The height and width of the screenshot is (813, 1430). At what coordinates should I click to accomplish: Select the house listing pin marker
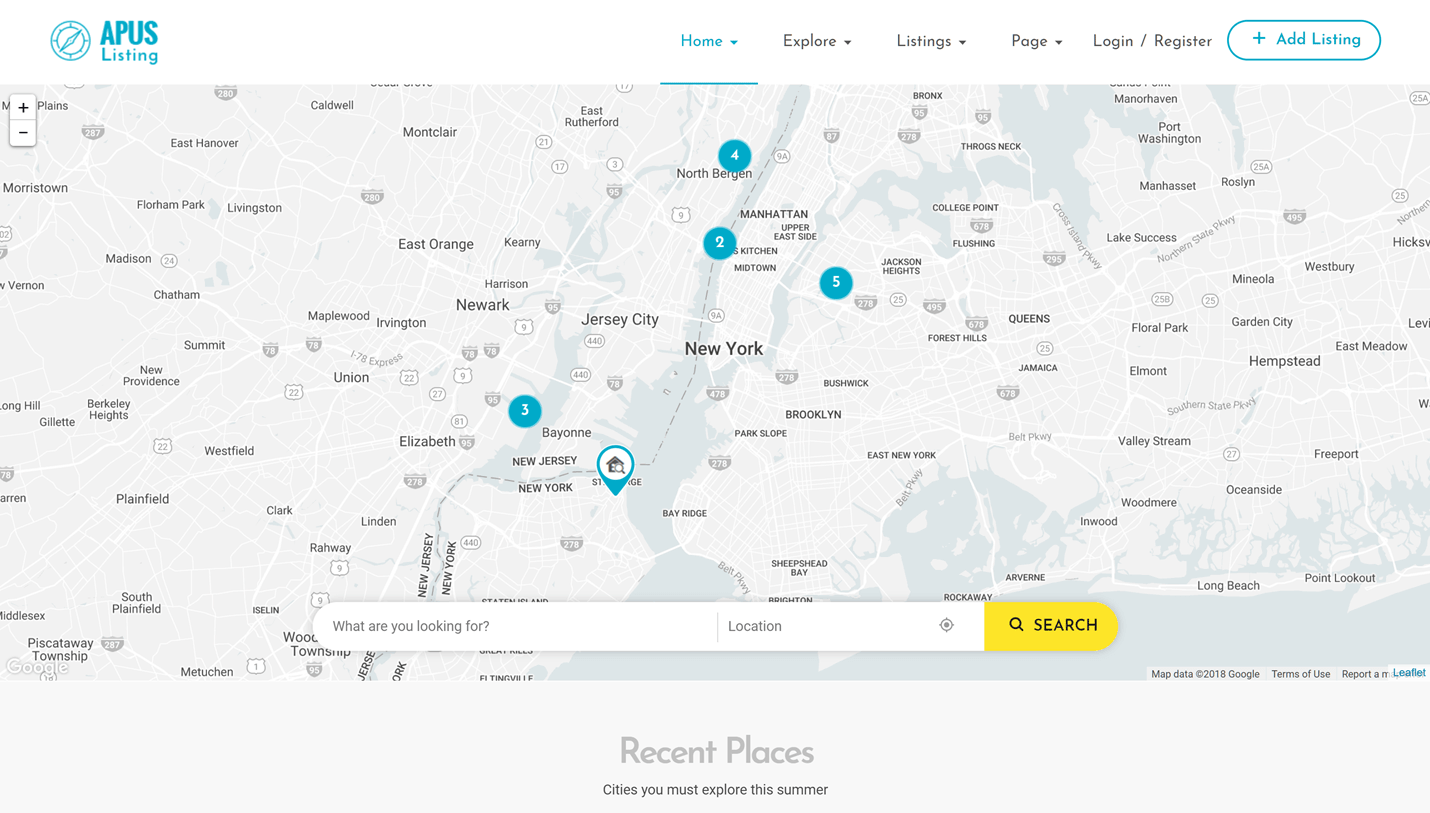point(615,470)
